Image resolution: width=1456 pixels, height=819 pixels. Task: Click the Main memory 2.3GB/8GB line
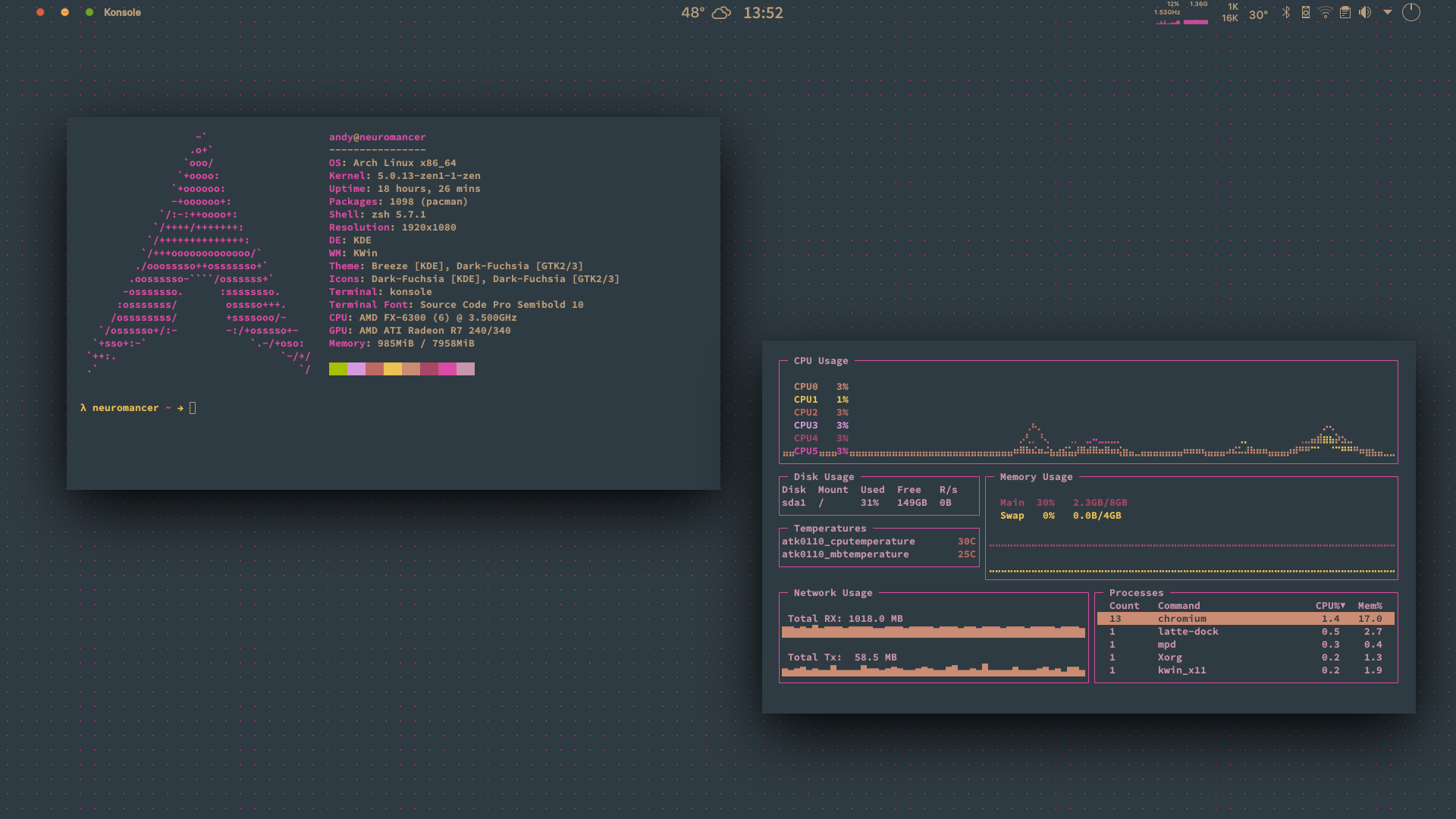coord(1063,503)
